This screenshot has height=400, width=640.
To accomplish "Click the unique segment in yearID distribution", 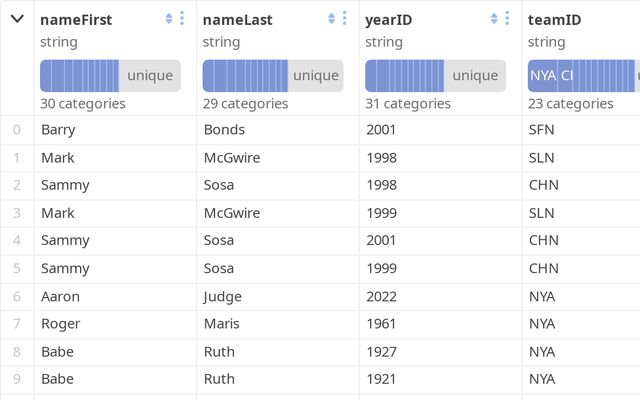I will 475,76.
